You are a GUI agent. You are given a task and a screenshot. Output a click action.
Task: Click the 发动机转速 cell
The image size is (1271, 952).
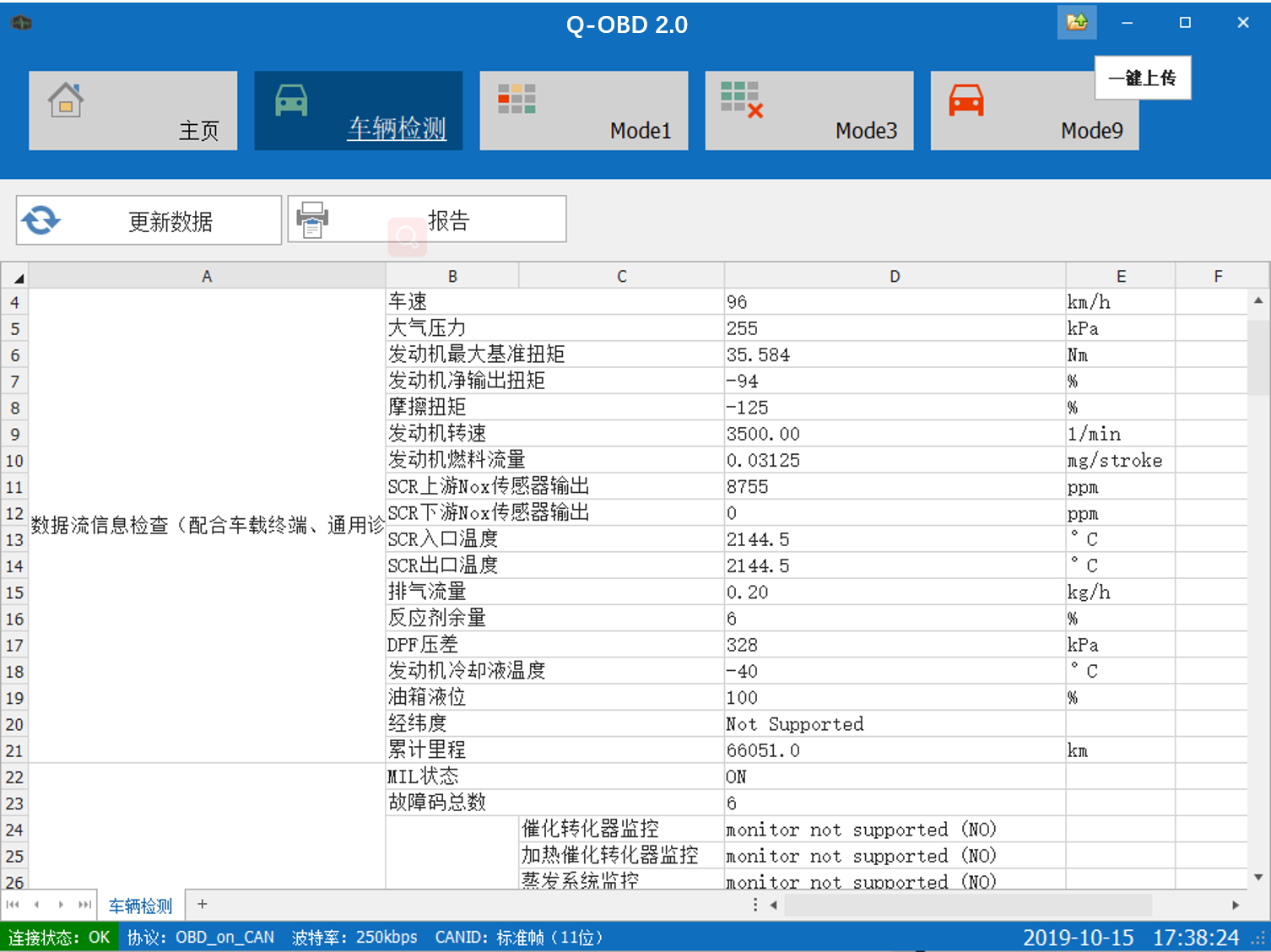click(x=554, y=434)
